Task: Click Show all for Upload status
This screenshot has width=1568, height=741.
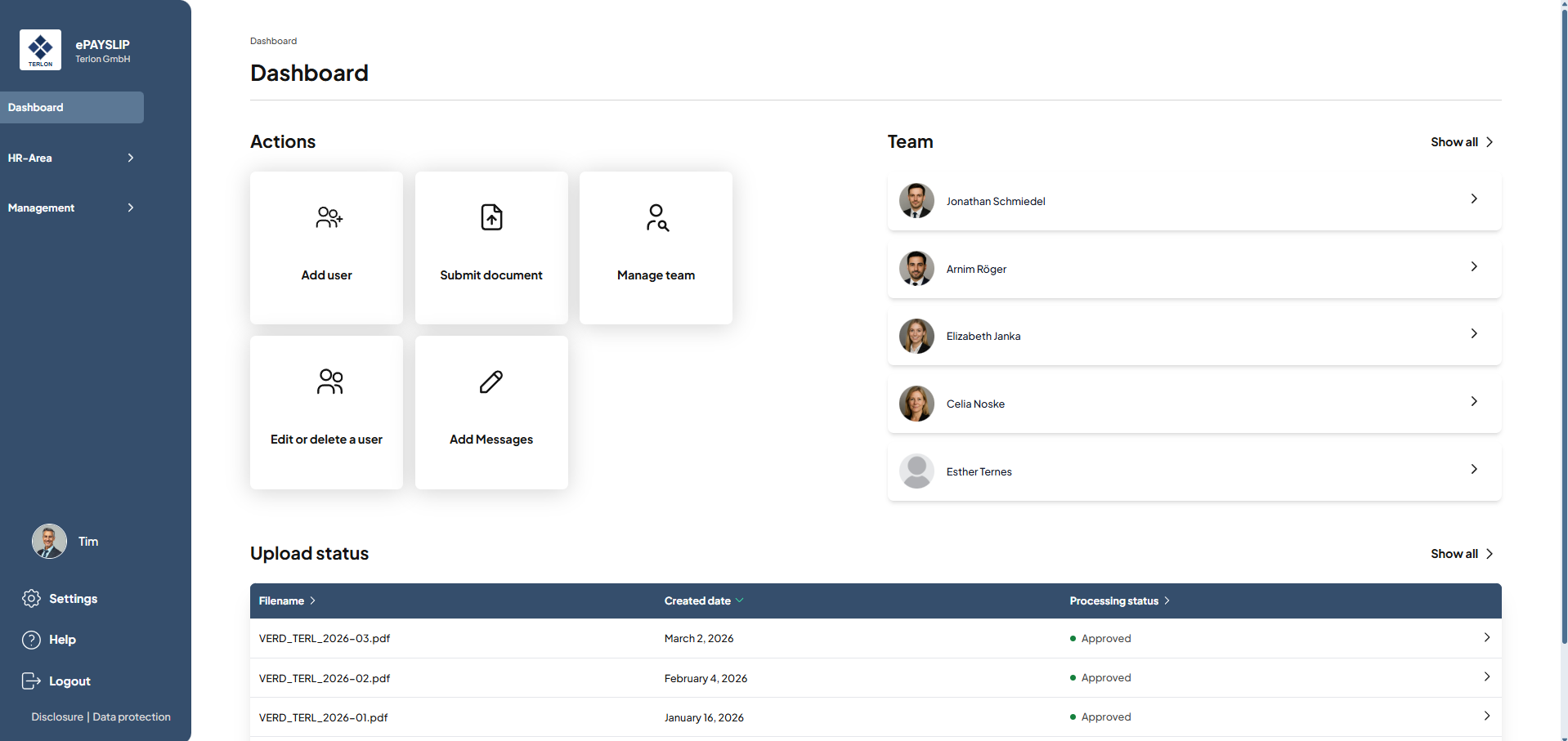Action: point(1461,554)
